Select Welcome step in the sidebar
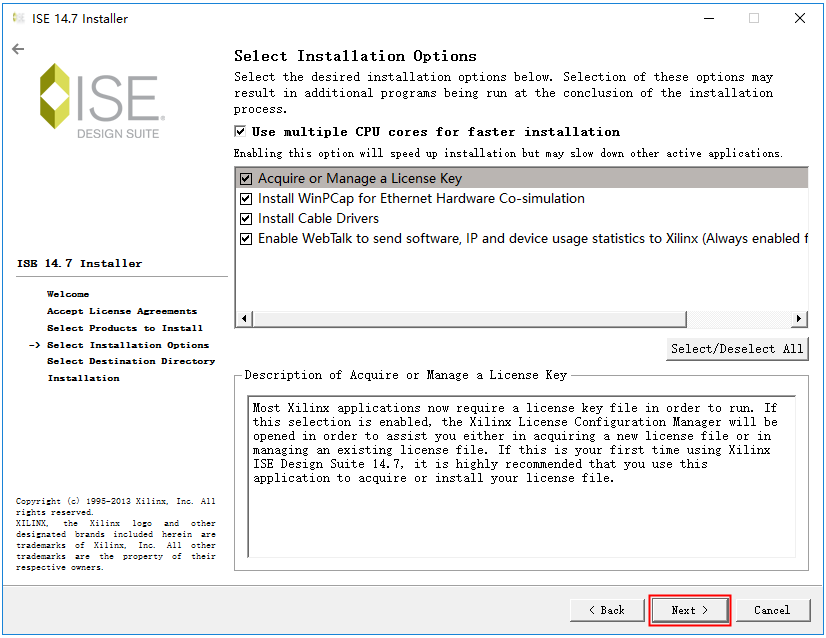Screen dimensions: 826x638 (68, 294)
